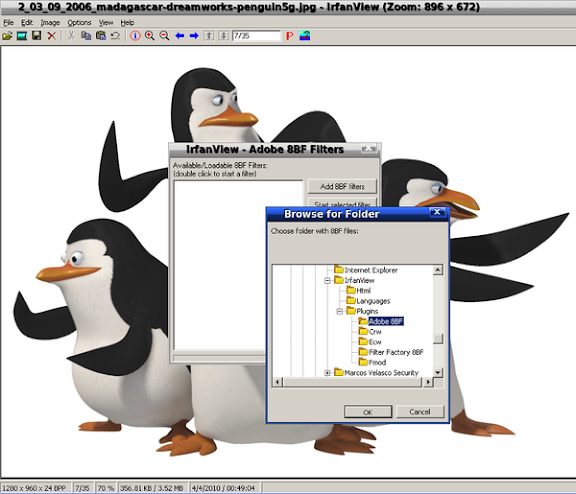Click the 4/4/2010 date status entry

[223, 488]
